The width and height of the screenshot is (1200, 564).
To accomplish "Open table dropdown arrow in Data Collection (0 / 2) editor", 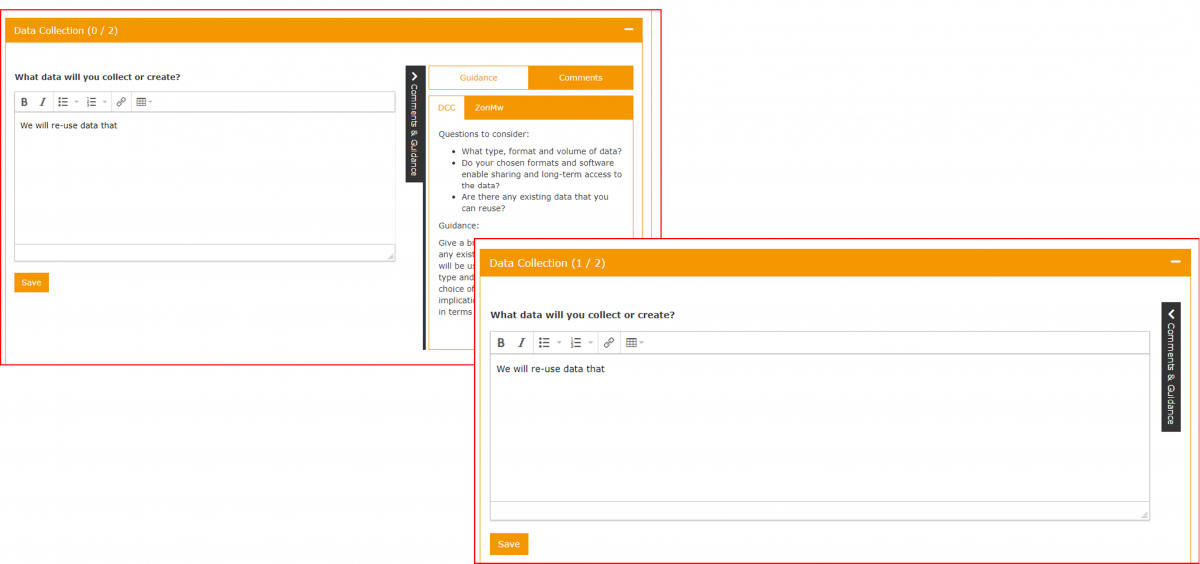I will click(151, 102).
